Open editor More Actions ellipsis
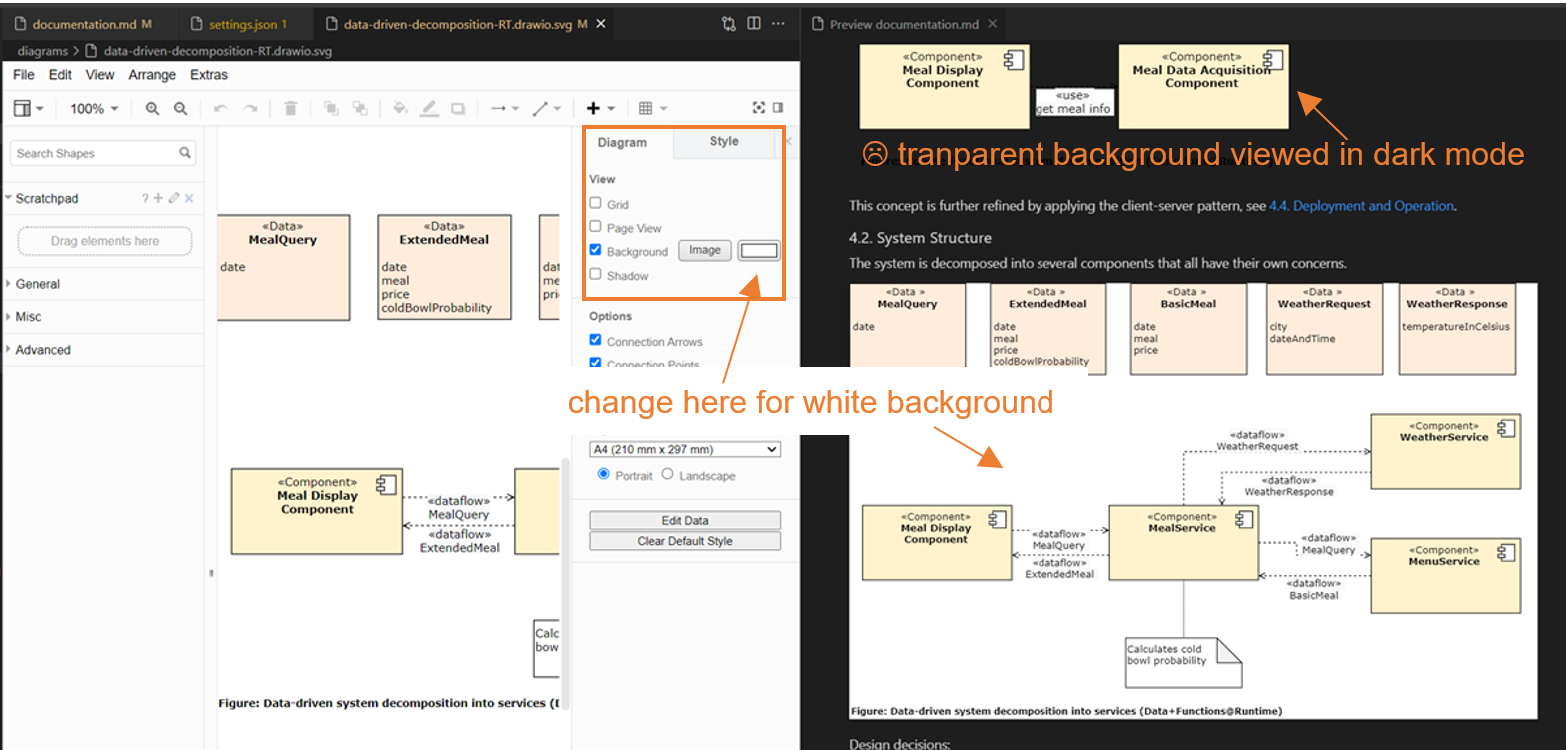Viewport: 1566px width, 750px height. click(778, 23)
